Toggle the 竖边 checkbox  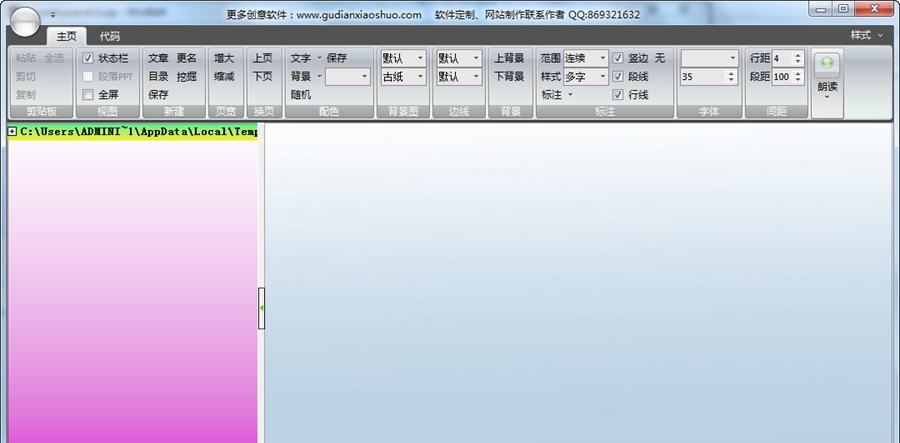(618, 58)
